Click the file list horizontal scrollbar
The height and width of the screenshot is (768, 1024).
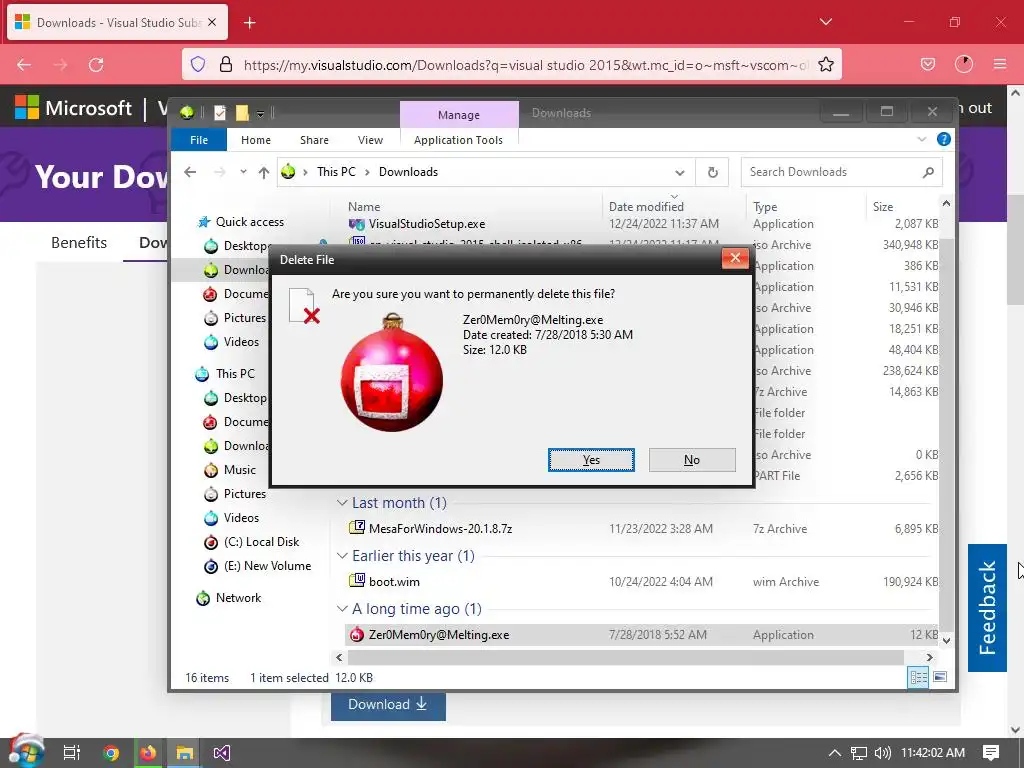click(626, 657)
